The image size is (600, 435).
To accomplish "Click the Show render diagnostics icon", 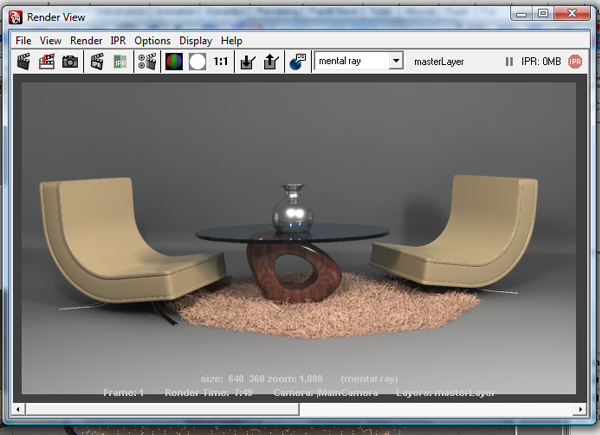I will pyautogui.click(x=298, y=62).
